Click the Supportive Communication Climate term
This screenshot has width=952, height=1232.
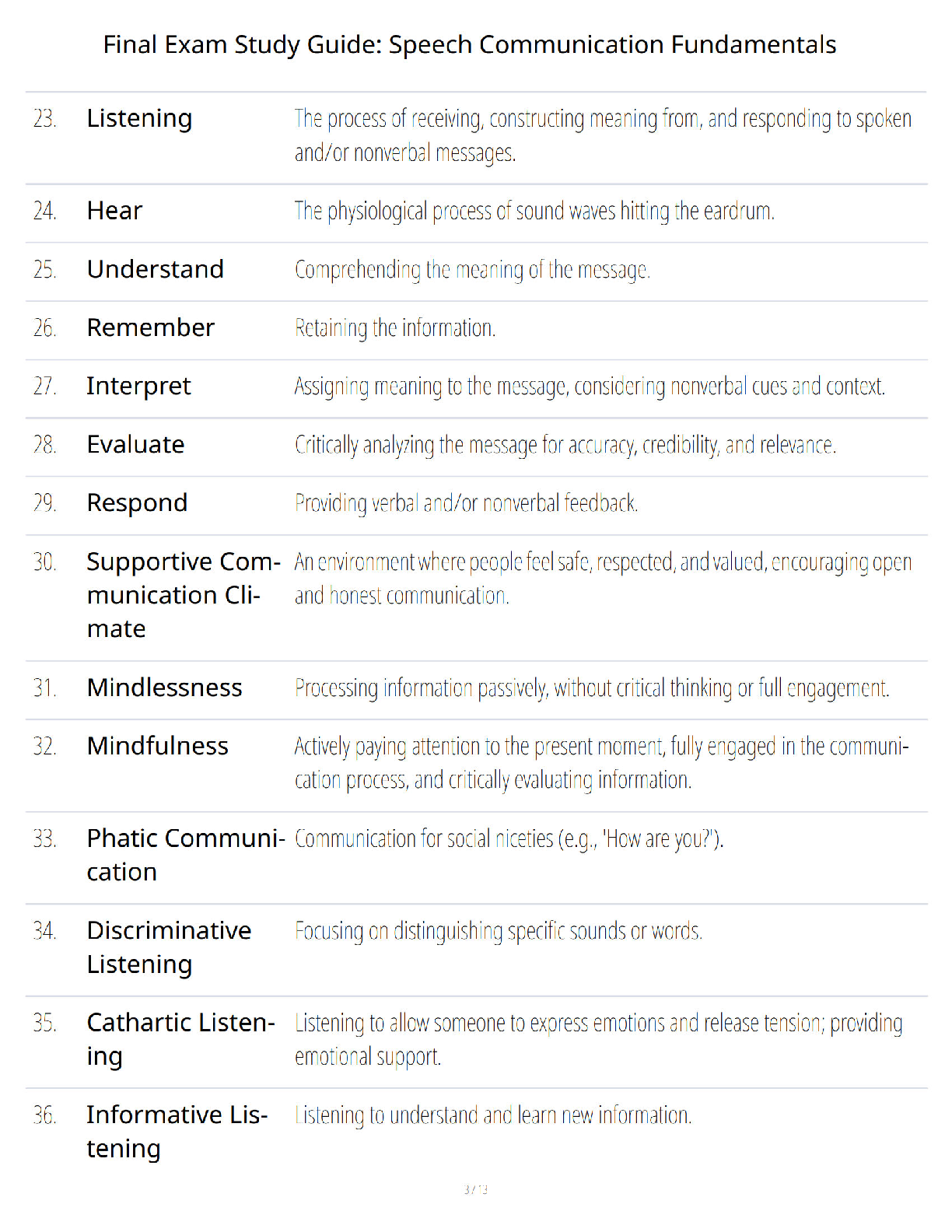point(184,595)
